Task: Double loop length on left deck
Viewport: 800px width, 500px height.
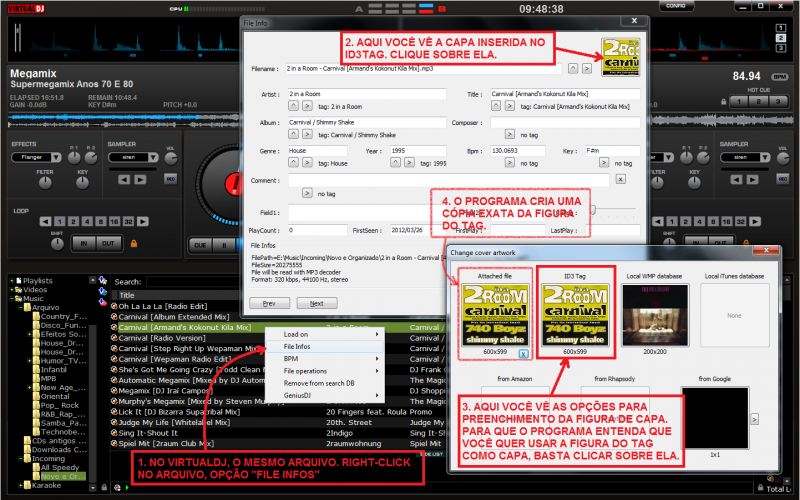Action: [x=143, y=221]
